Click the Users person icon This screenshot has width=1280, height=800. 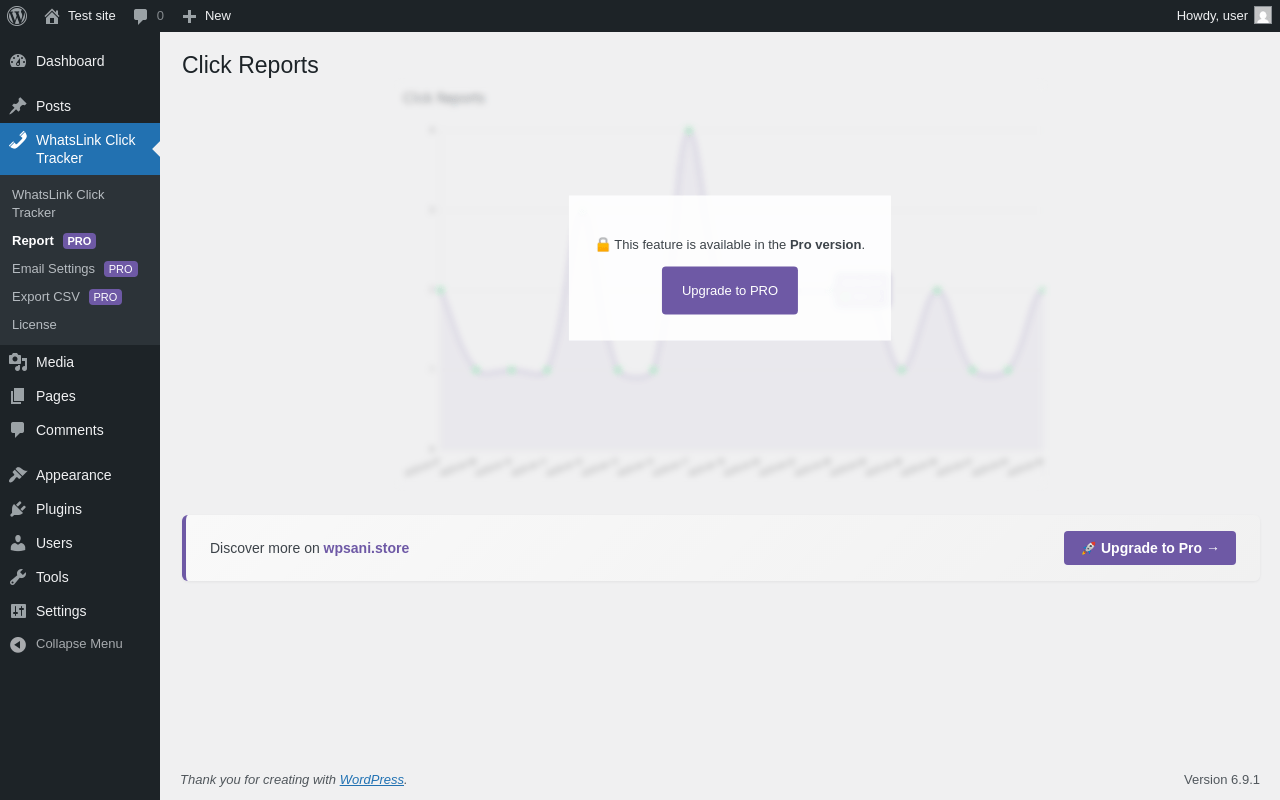[18, 543]
